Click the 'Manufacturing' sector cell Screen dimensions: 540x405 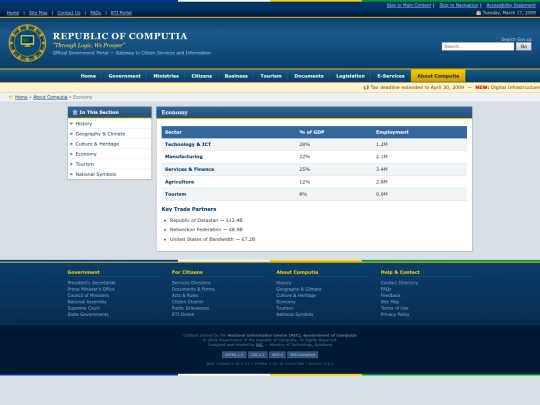coord(184,157)
